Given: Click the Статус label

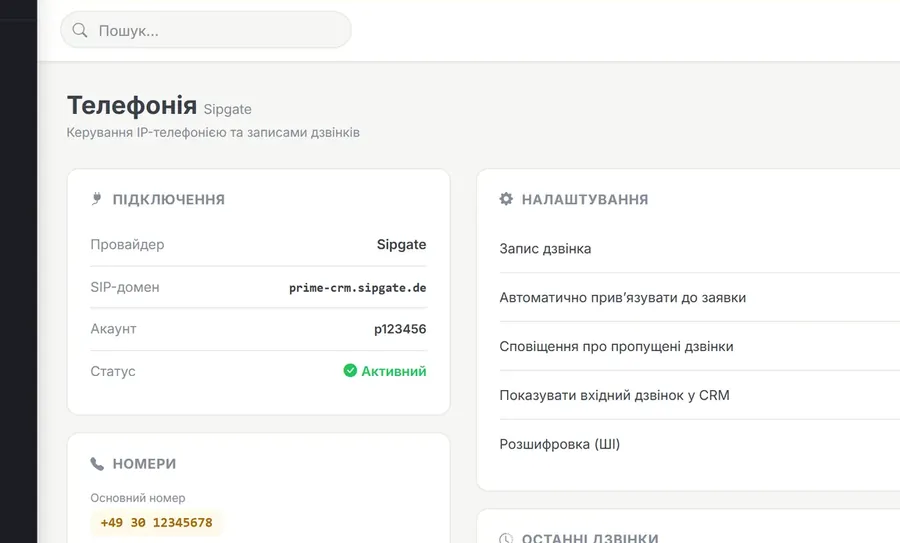Looking at the screenshot, I should click(x=112, y=371).
